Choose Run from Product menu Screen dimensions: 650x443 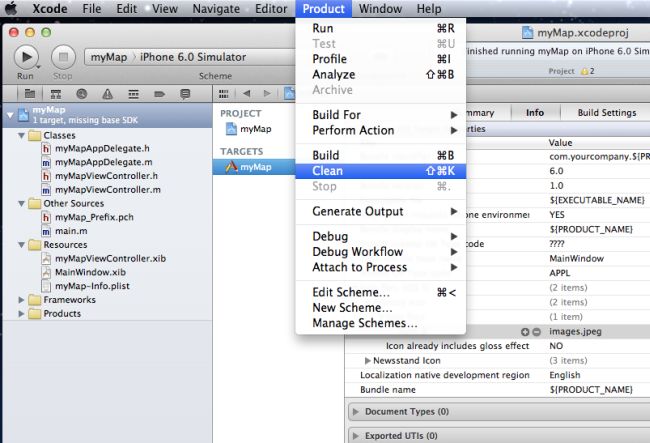click(381, 28)
